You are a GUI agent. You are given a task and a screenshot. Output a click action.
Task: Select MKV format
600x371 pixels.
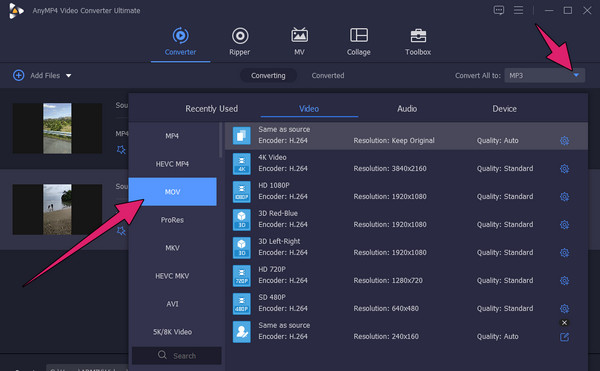tap(173, 248)
